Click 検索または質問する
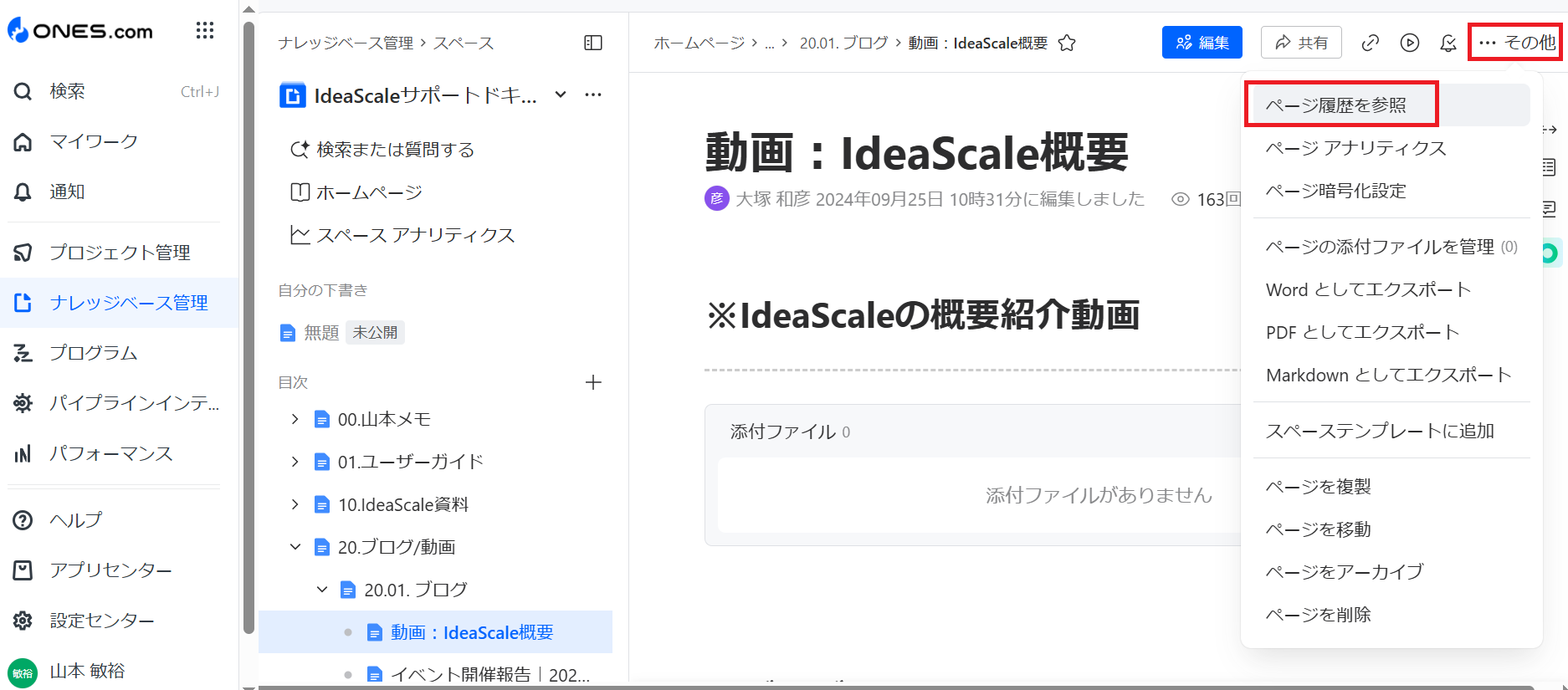The image size is (1568, 690). 382,150
